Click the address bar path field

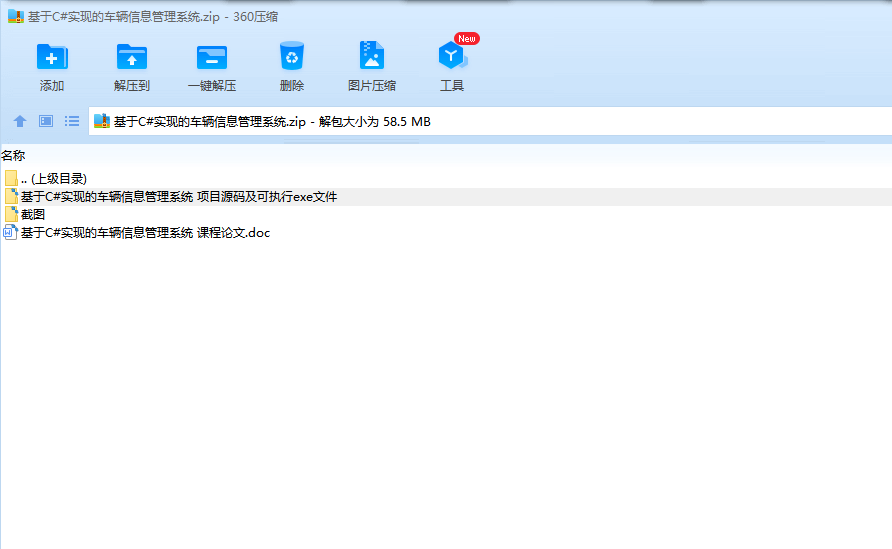pyautogui.click(x=490, y=121)
